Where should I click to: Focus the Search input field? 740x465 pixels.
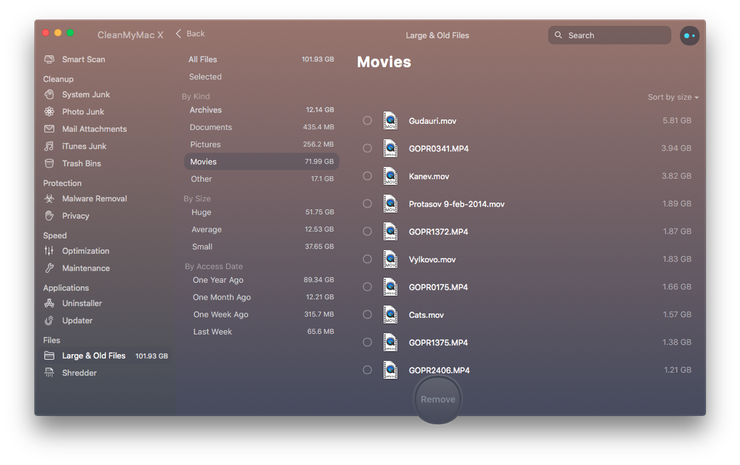(609, 35)
